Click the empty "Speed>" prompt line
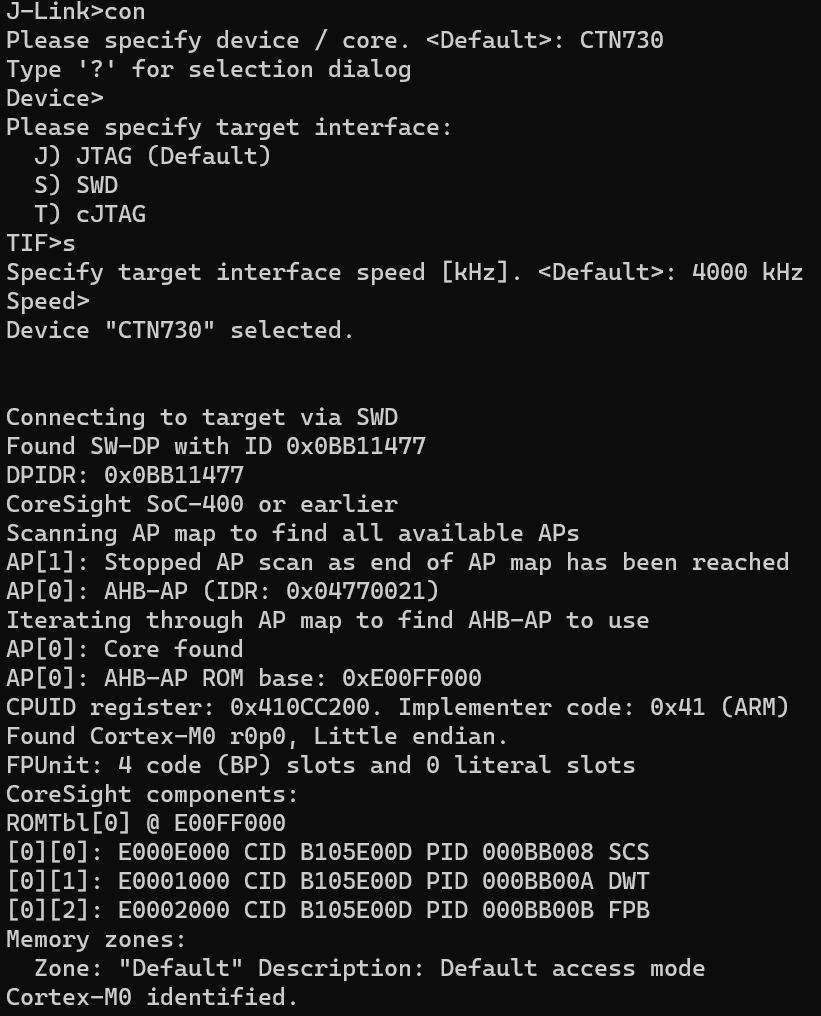821x1016 pixels. click(48, 301)
